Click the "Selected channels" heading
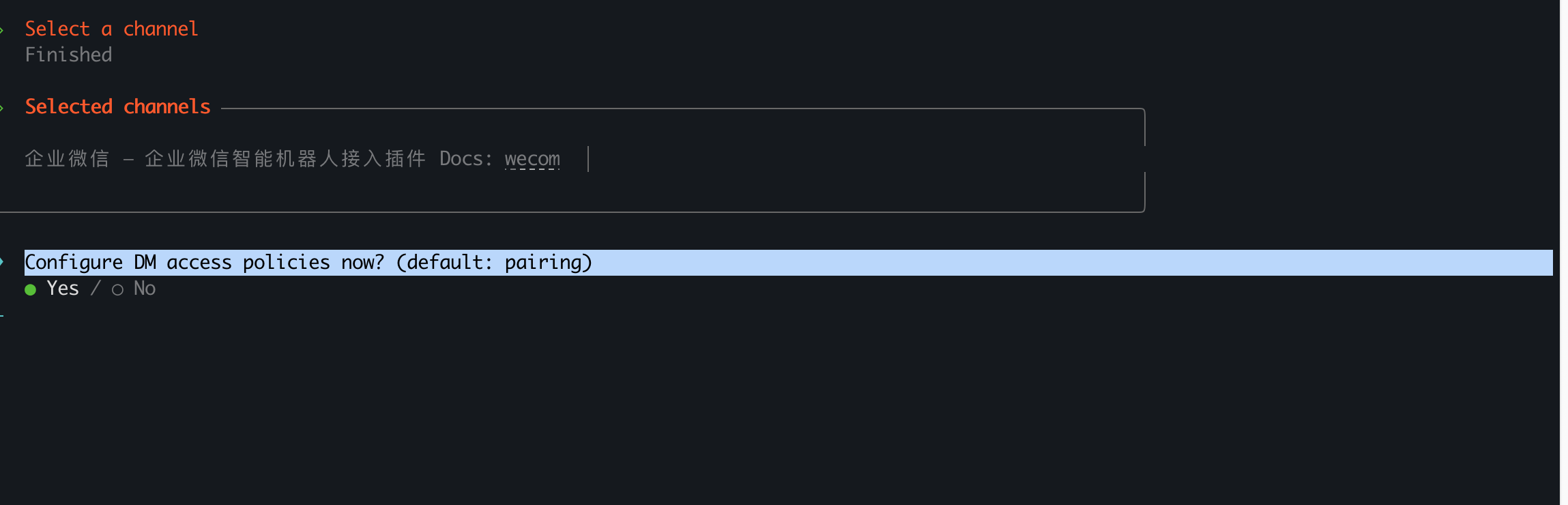 117,106
